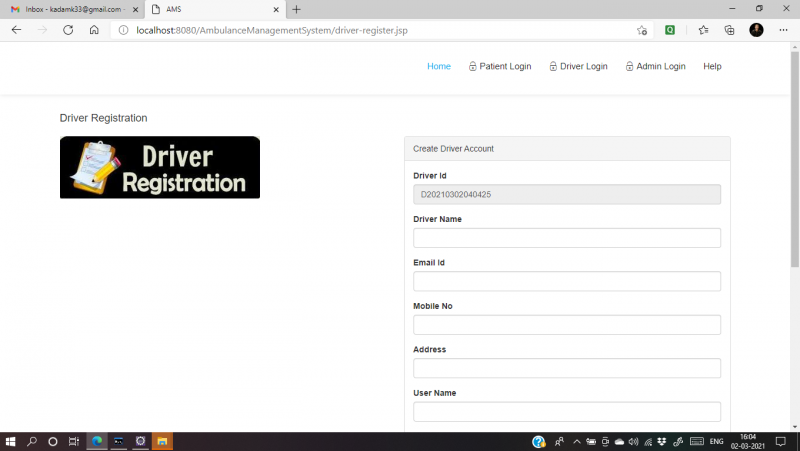Focus the Mobile No input

pyautogui.click(x=567, y=324)
